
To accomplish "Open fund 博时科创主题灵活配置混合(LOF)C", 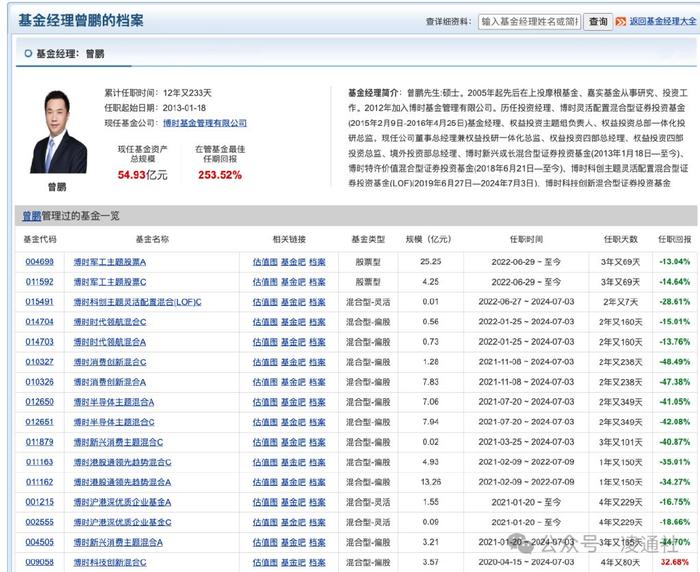I will coord(138,302).
